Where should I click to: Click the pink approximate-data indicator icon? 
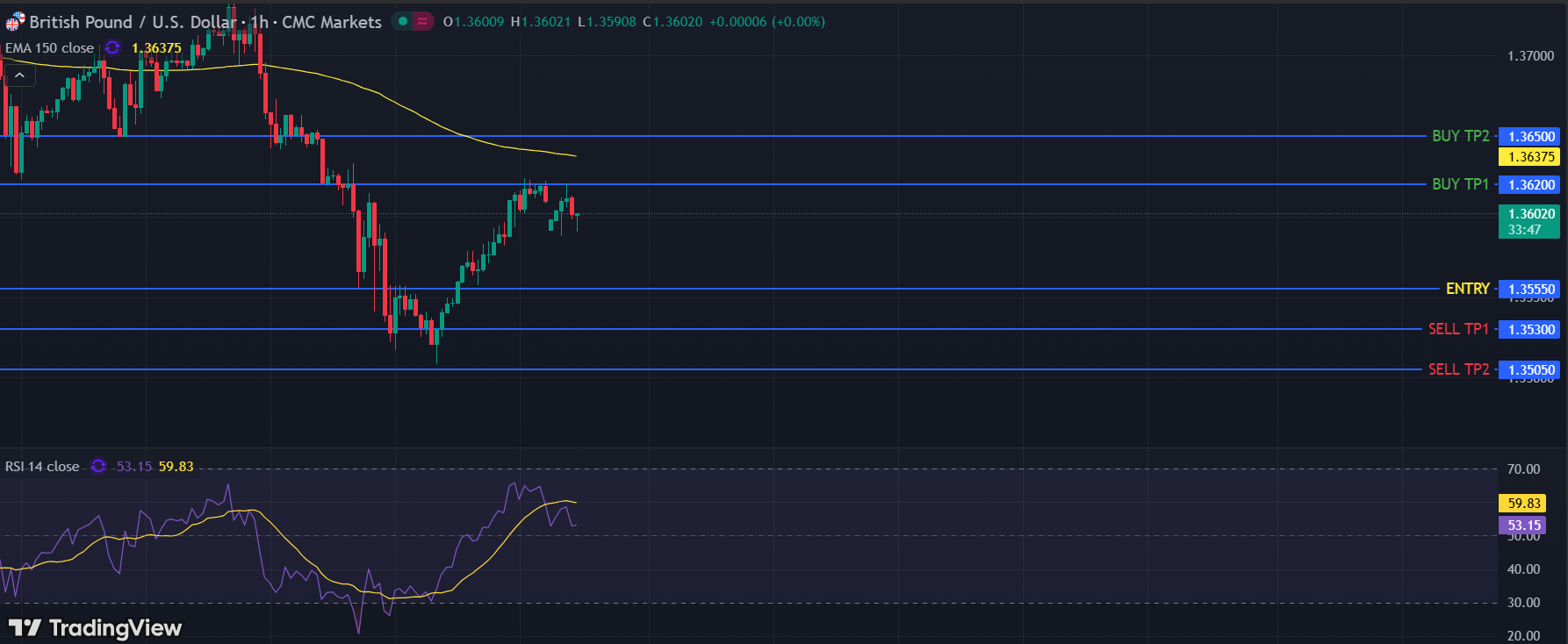point(422,21)
